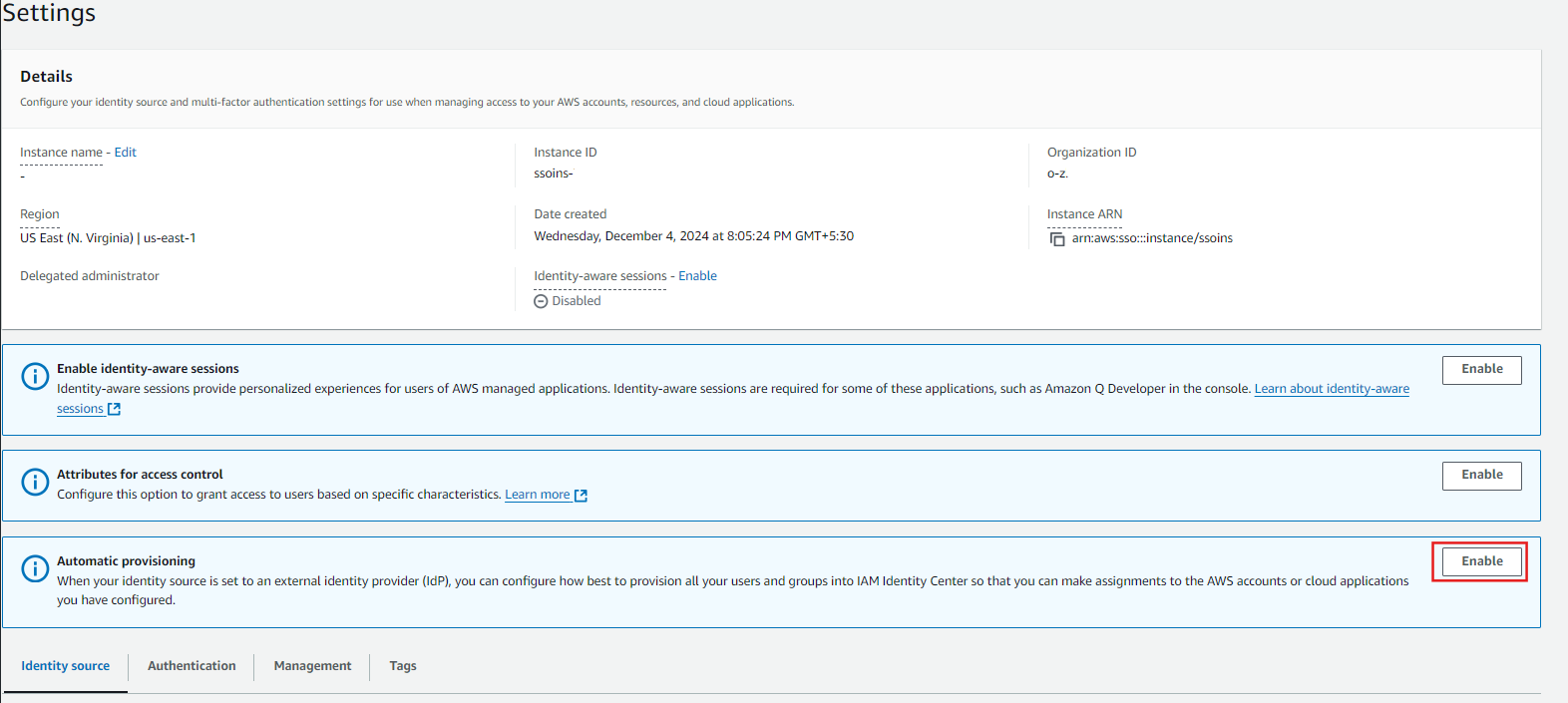
Task: Click the 'Attributes for access control' banner title
Action: [x=140, y=475]
